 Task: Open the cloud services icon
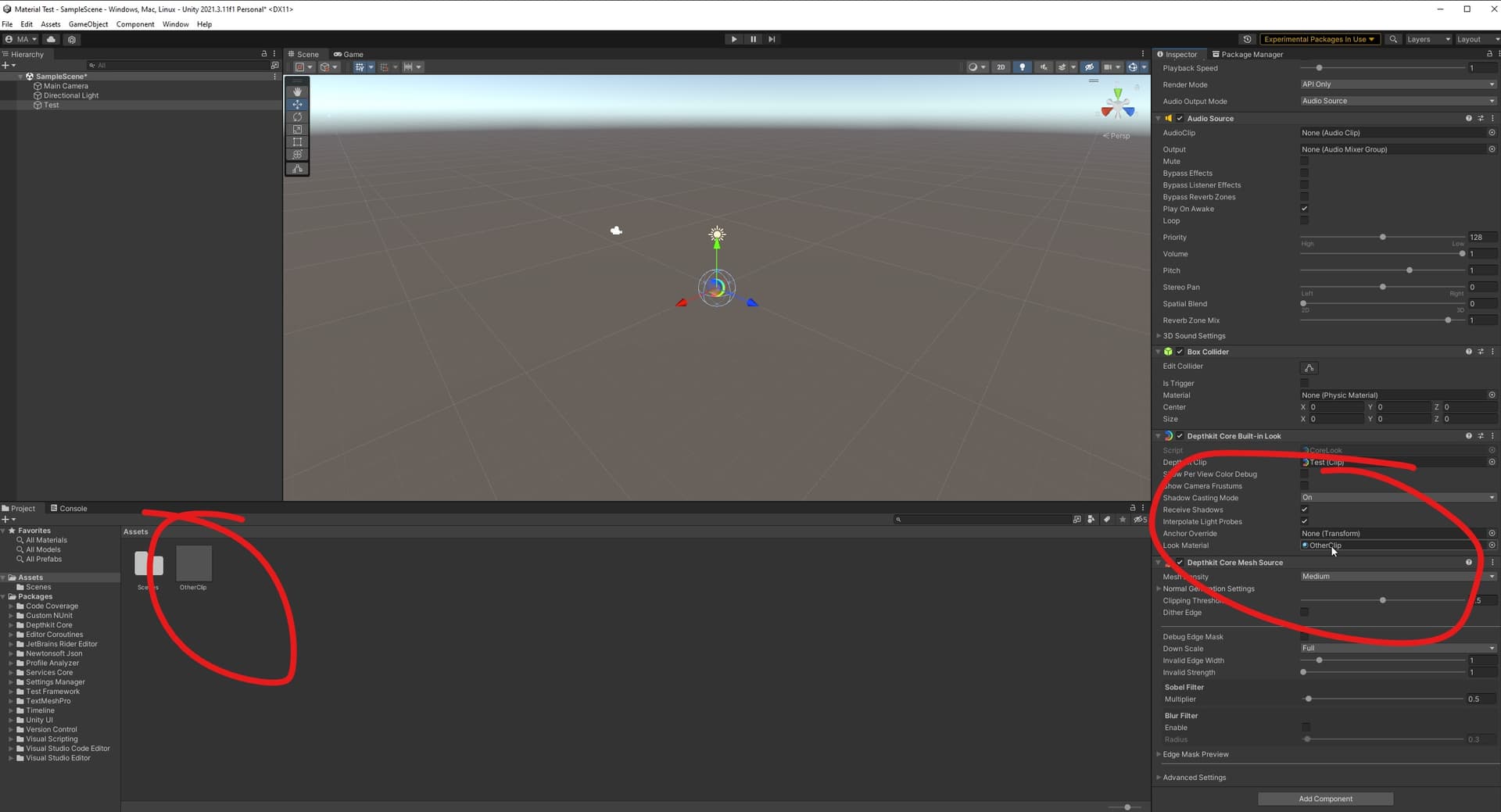tap(52, 39)
